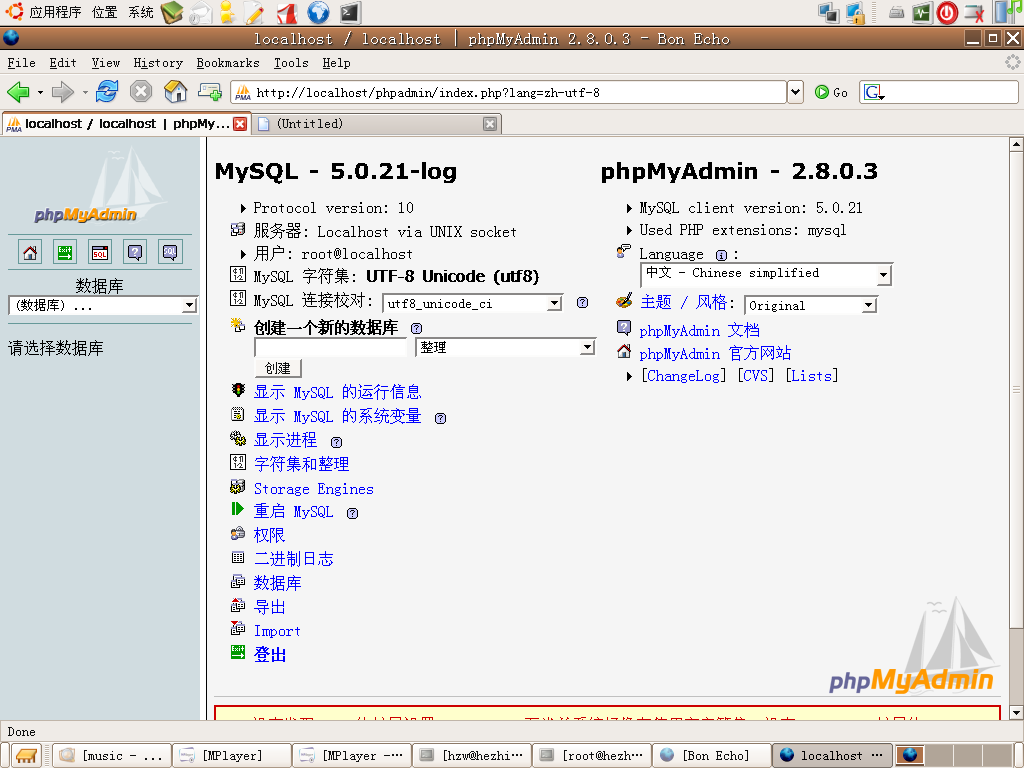Image resolution: width=1024 pixels, height=768 pixels.
Task: Click help icon next to 创建一个新的数据库
Action: [417, 328]
